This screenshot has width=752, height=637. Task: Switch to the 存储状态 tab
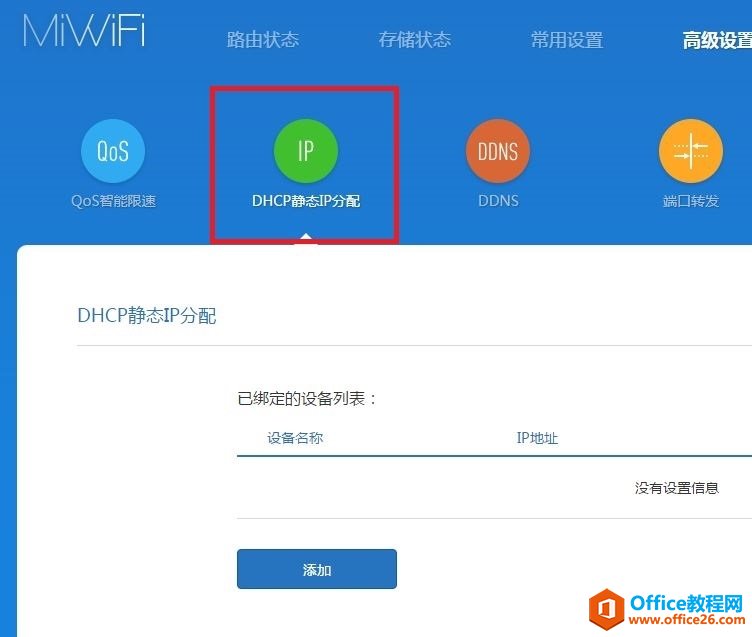415,40
